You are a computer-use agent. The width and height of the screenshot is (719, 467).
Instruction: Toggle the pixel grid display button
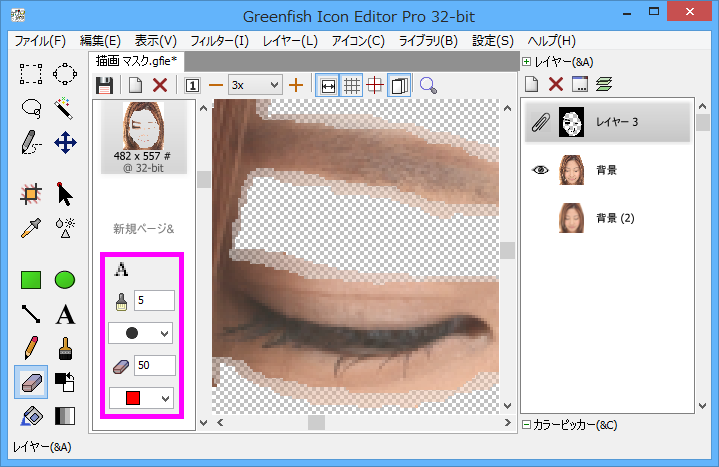coord(351,86)
